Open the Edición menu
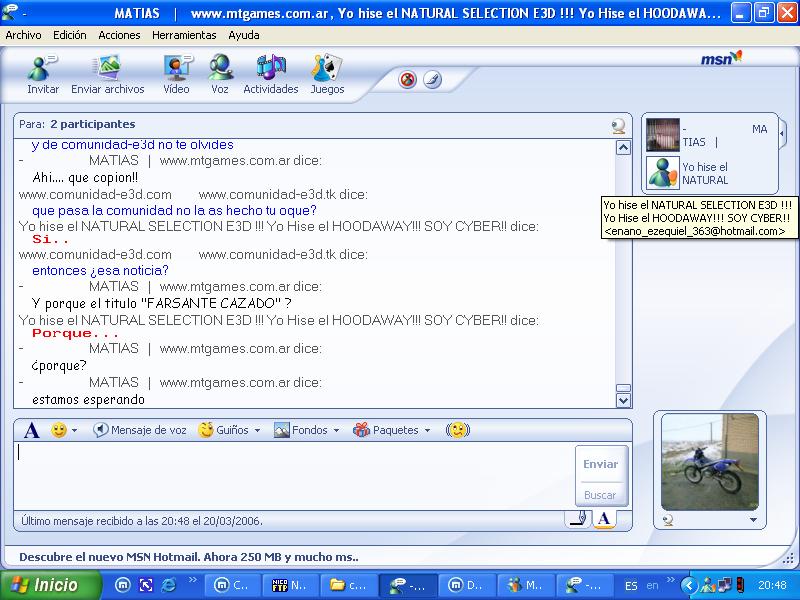800x600 pixels. [x=70, y=35]
